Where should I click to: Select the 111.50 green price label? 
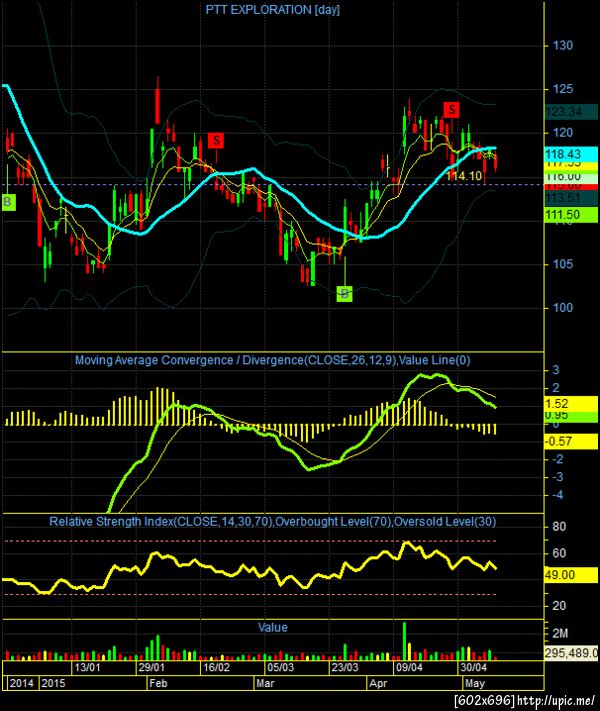click(571, 215)
